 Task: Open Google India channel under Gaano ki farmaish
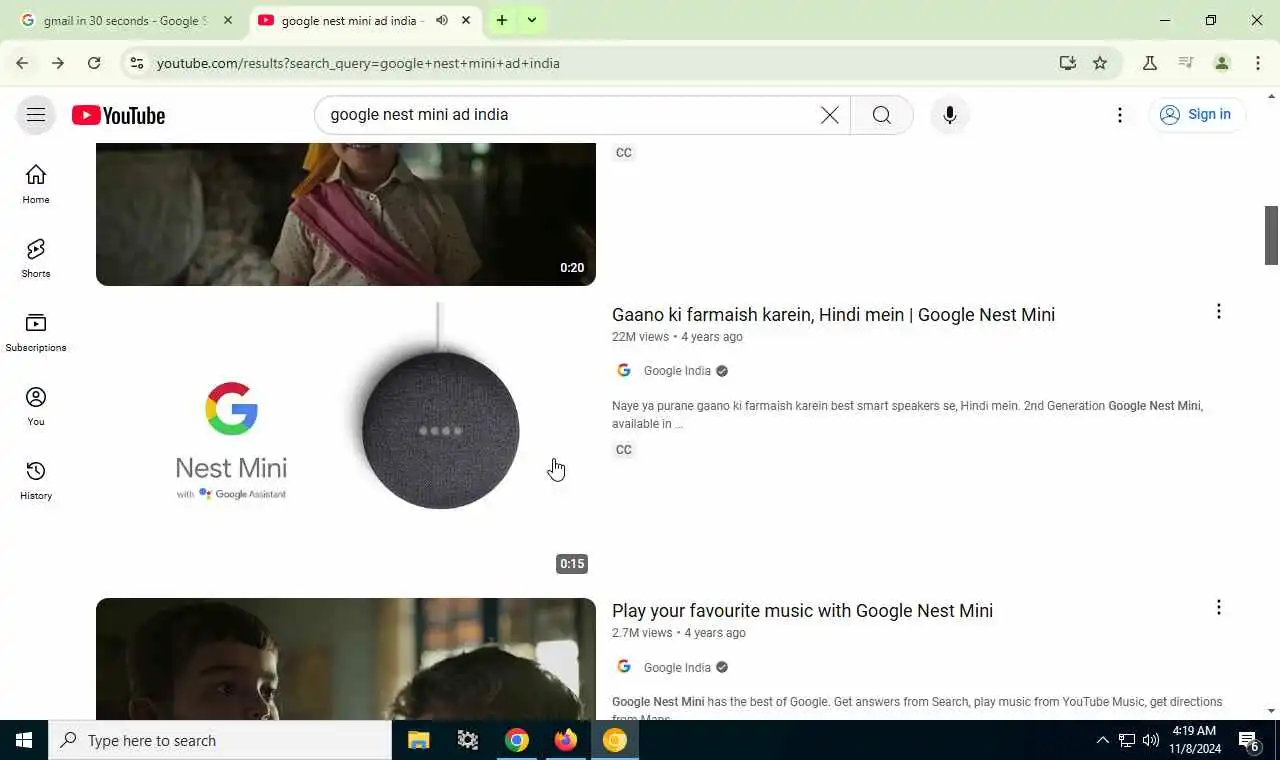(677, 371)
